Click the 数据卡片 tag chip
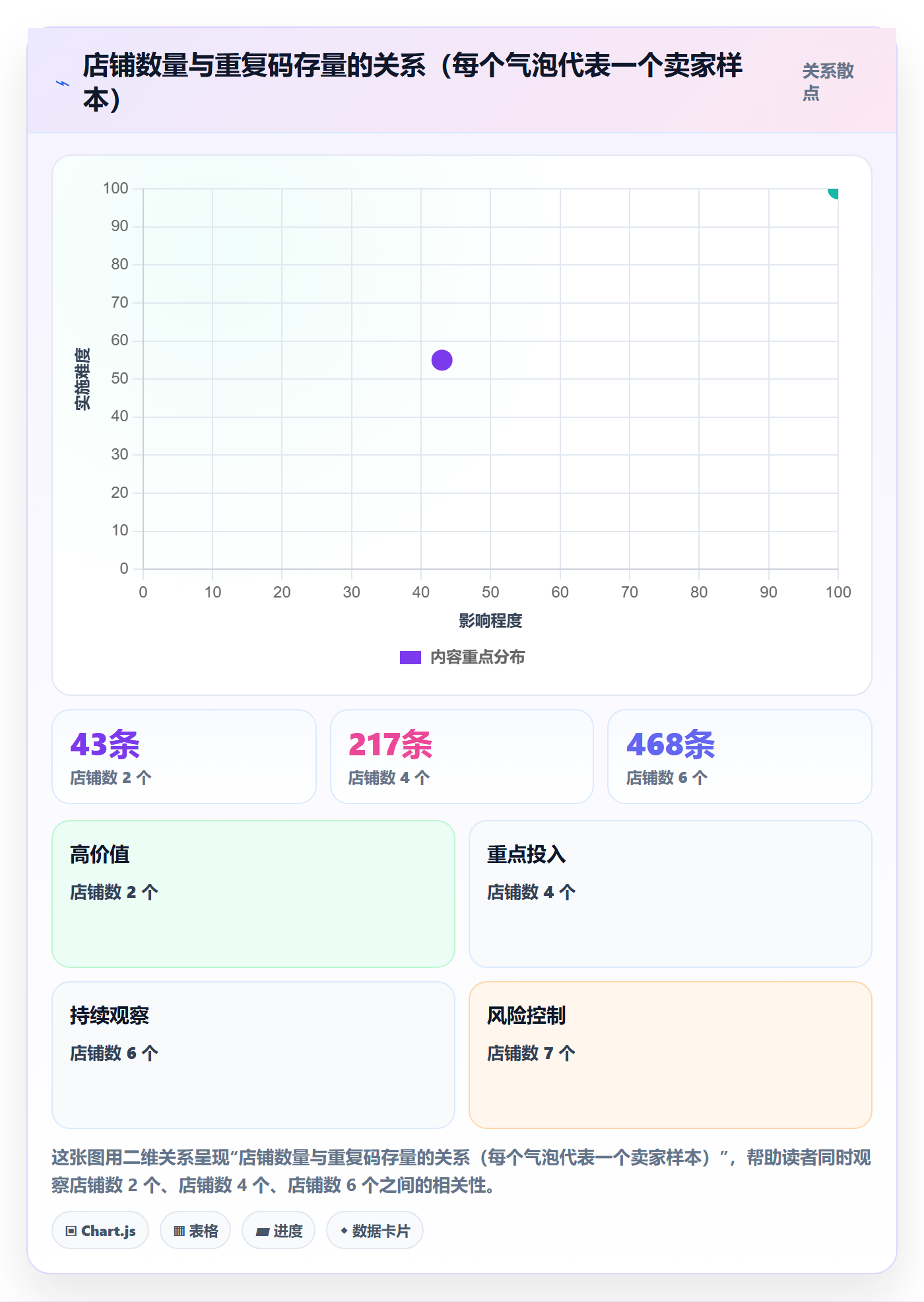This screenshot has width=924, height=1302. pyautogui.click(x=375, y=1231)
